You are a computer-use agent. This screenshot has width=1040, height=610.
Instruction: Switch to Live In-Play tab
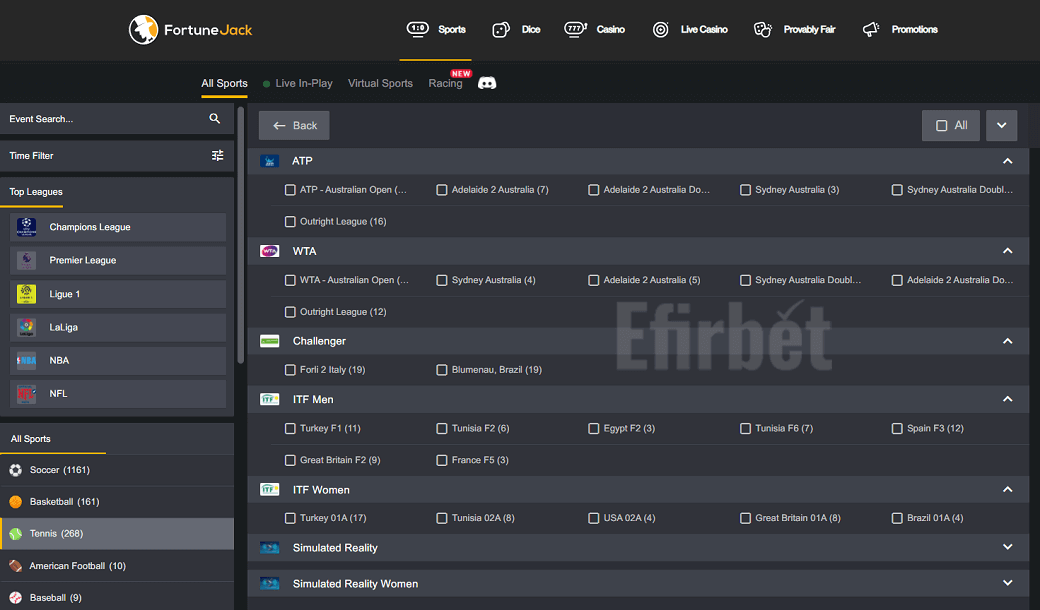point(298,84)
